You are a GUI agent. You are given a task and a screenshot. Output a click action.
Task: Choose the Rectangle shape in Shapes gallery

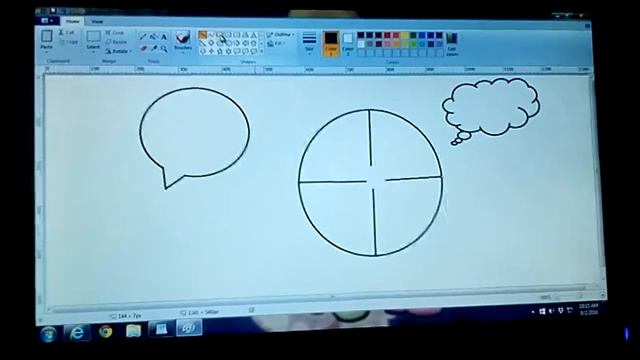pyautogui.click(x=228, y=35)
